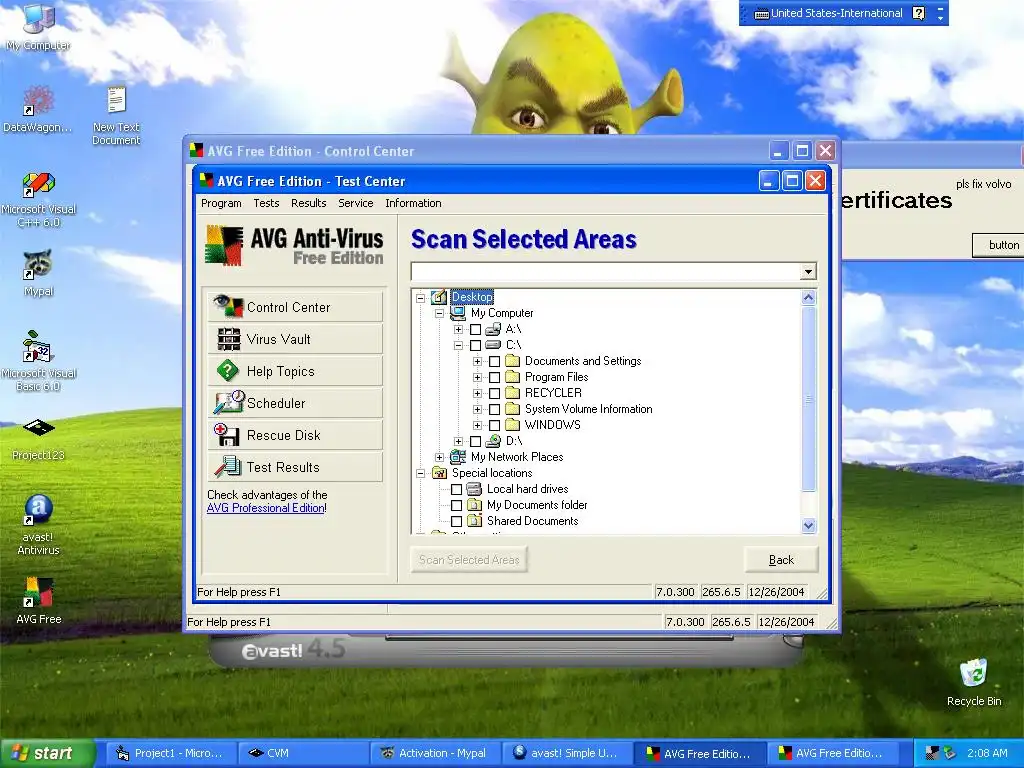The width and height of the screenshot is (1024, 768).
Task: Click the Desktop icon in the tree
Action: point(439,297)
